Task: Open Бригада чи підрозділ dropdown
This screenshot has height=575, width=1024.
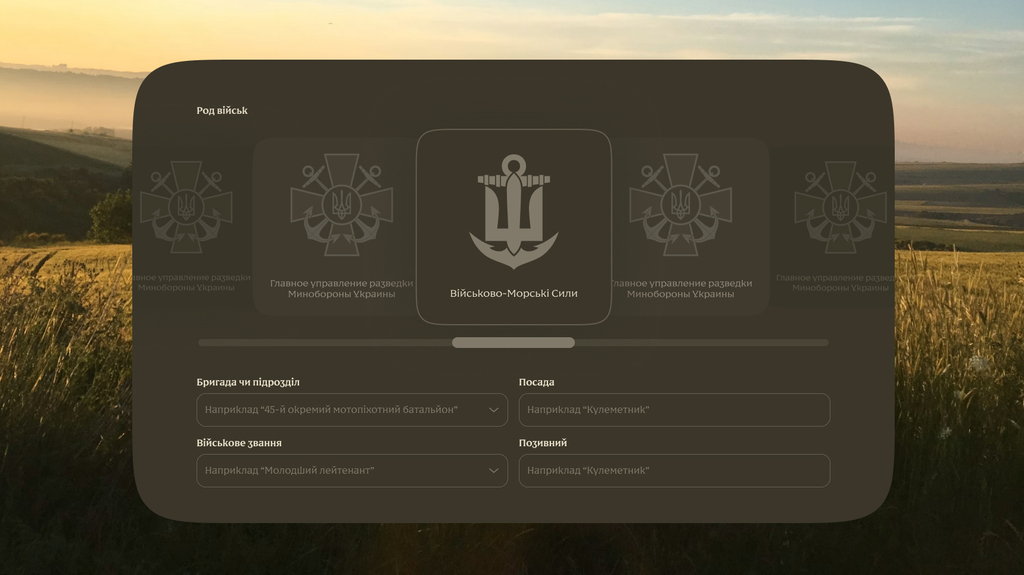Action: 352,410
